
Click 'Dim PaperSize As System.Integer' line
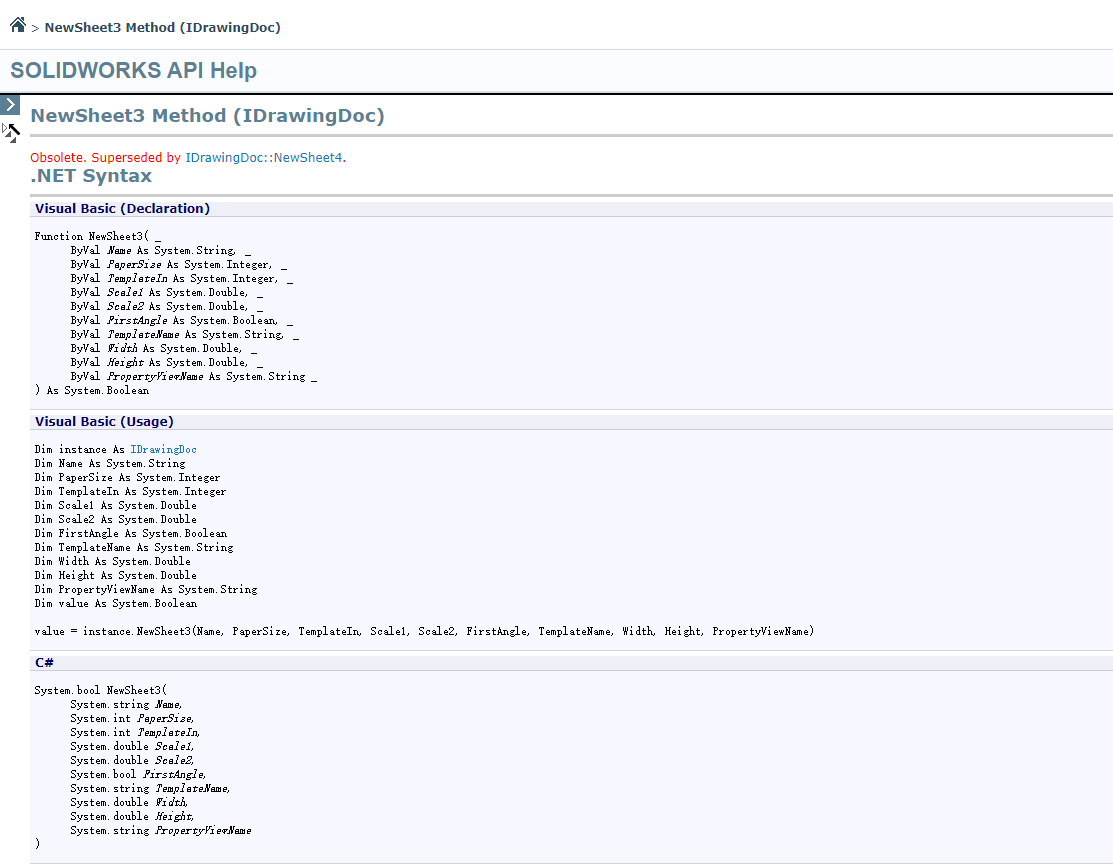click(128, 478)
